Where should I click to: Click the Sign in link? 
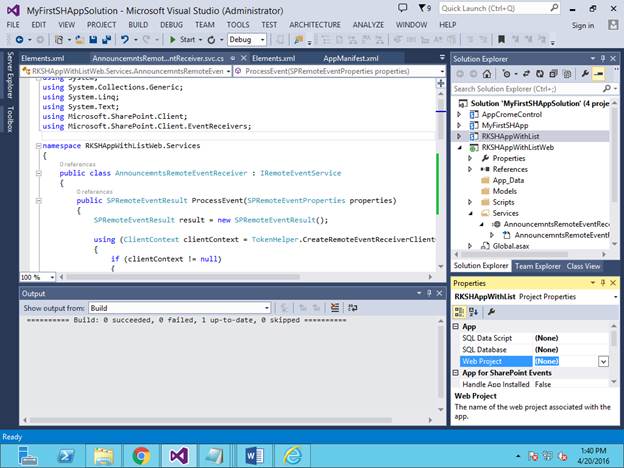[582, 25]
